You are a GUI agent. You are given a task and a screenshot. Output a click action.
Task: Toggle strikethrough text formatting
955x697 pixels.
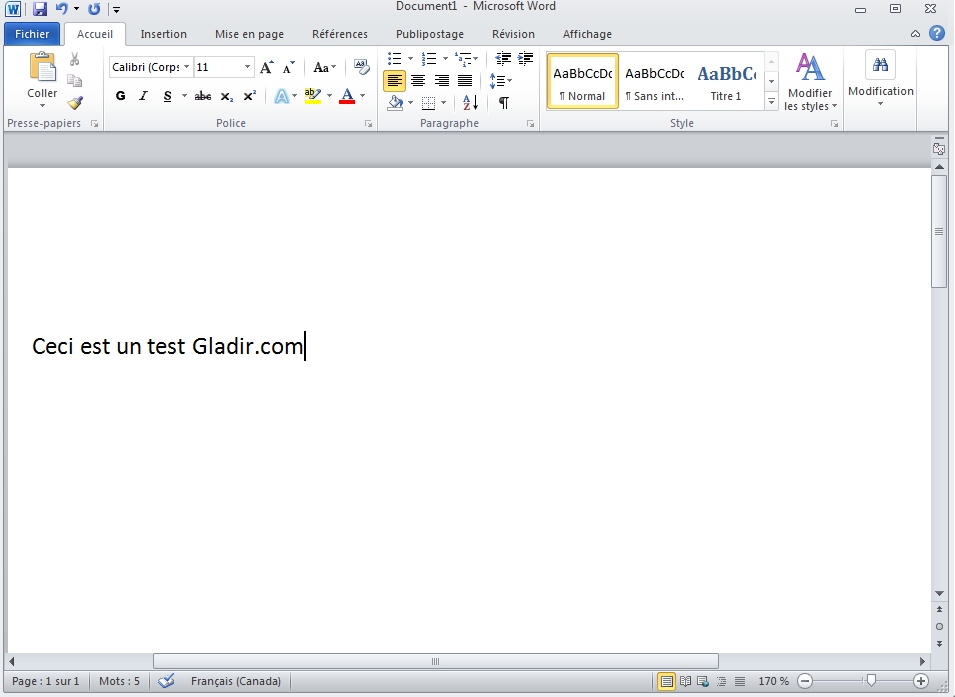coord(203,96)
